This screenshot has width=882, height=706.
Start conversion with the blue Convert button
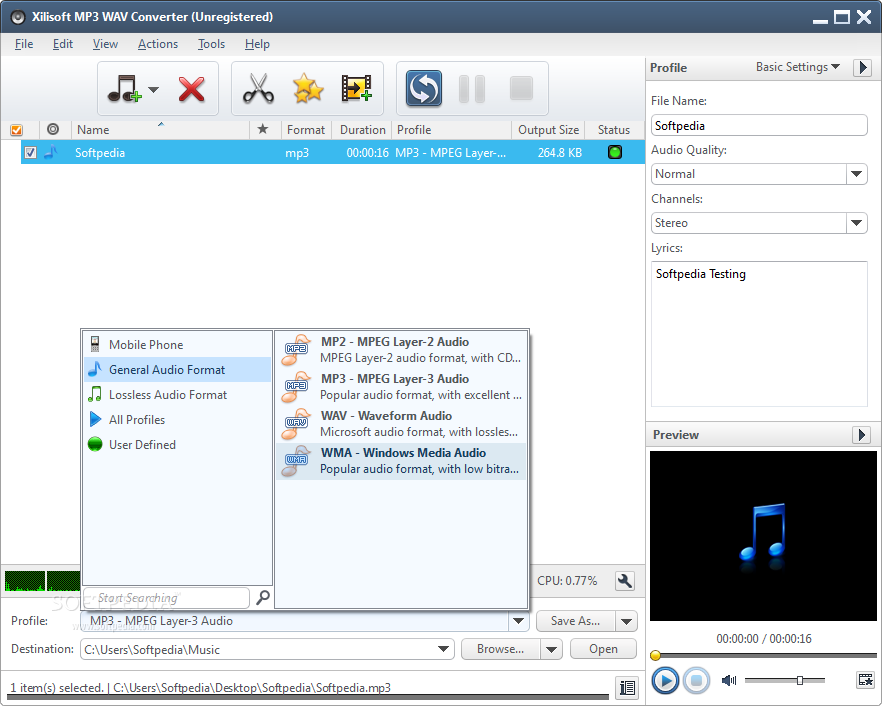click(x=424, y=89)
